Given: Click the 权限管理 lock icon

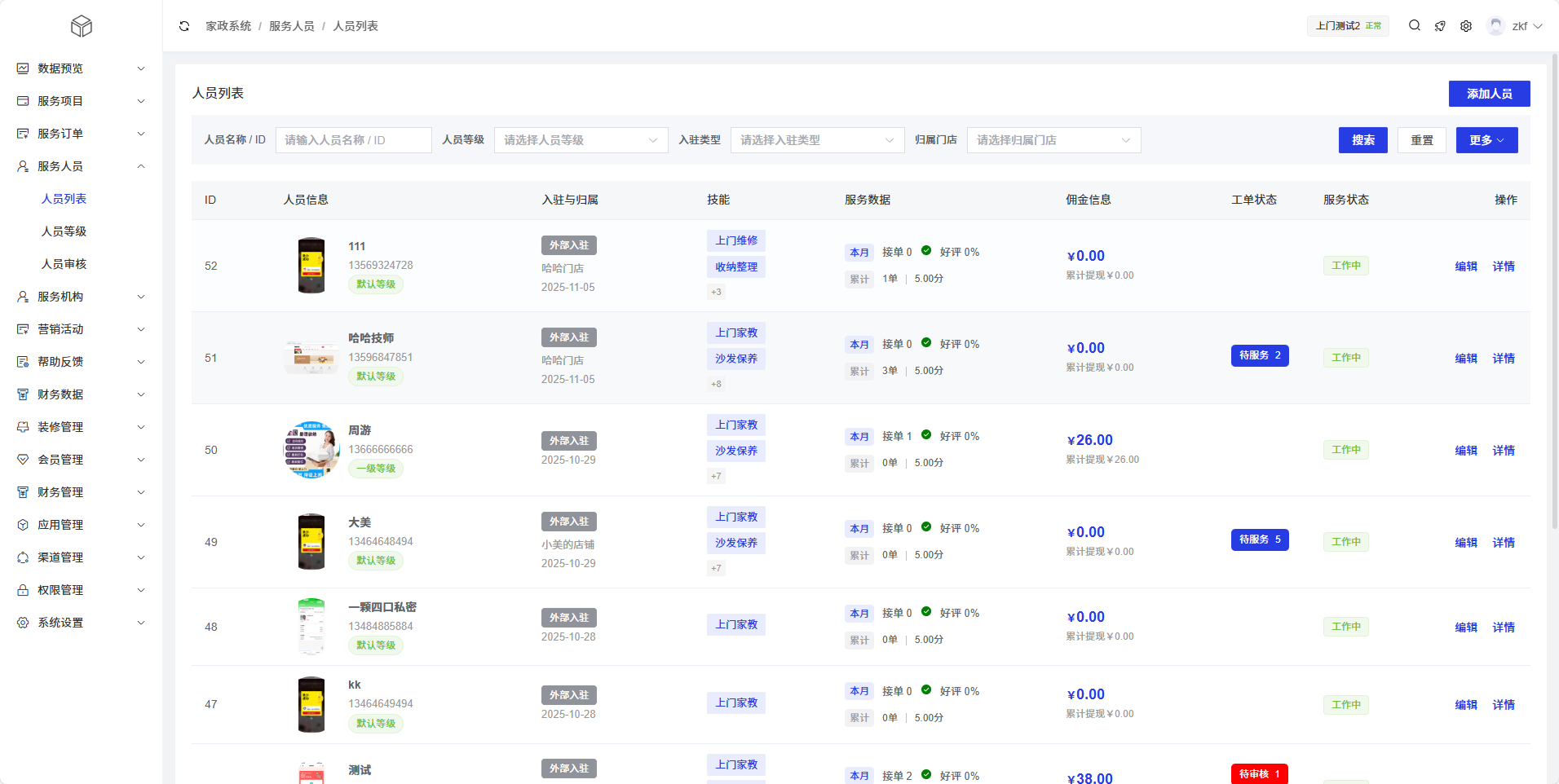Looking at the screenshot, I should [x=23, y=590].
